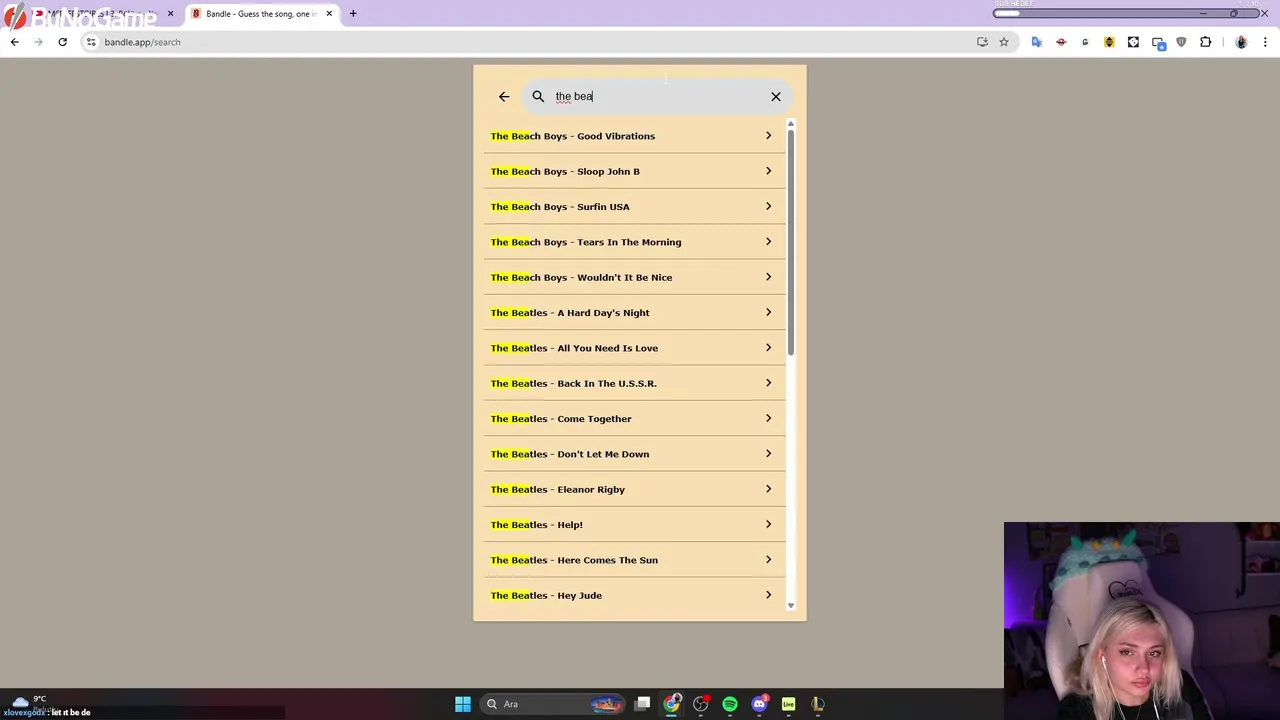This screenshot has height=720, width=1280.
Task: Open Chrome three-dot menu
Action: (x=1266, y=42)
